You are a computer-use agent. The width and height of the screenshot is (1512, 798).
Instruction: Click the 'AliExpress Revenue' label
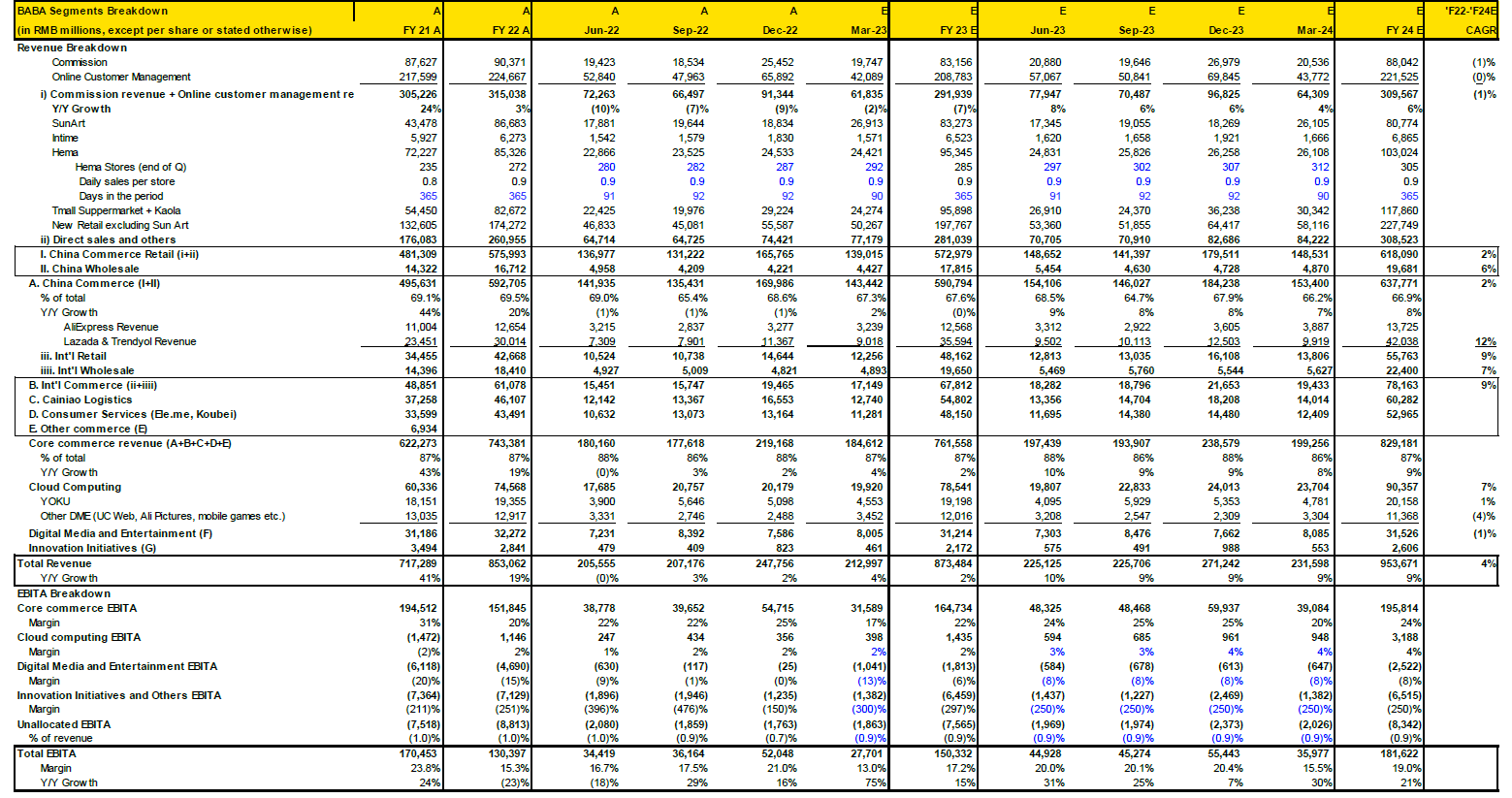pos(111,327)
